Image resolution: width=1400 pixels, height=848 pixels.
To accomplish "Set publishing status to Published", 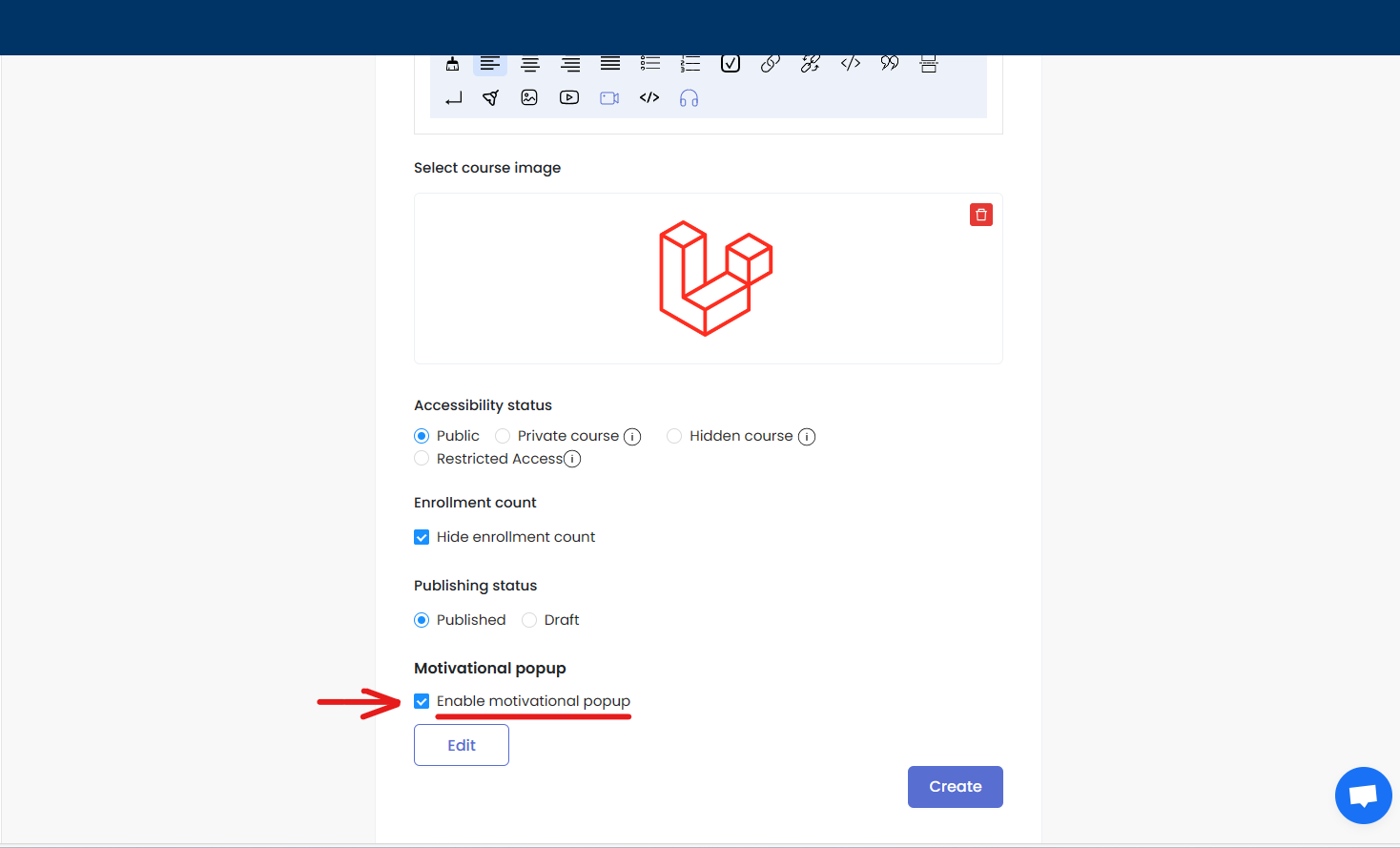I will pos(422,620).
